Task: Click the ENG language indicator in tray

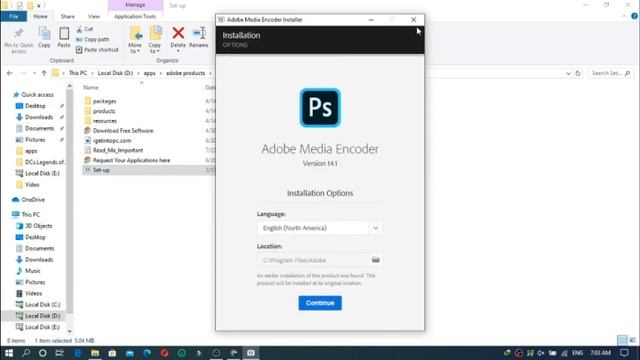Action: coord(577,353)
